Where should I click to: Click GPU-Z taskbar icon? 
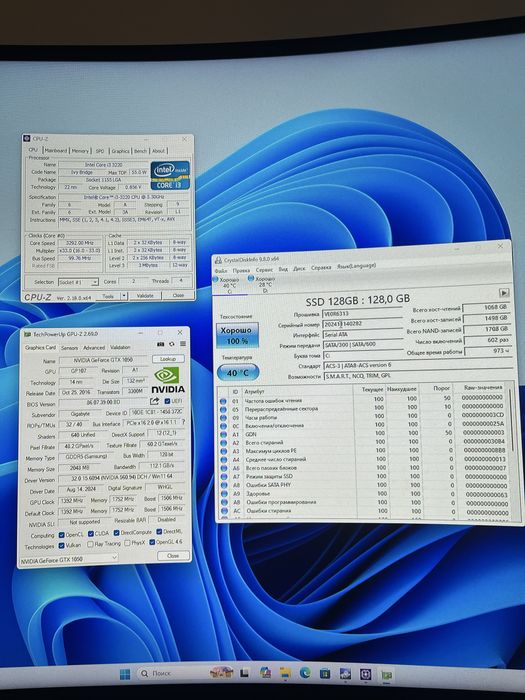pos(386,675)
